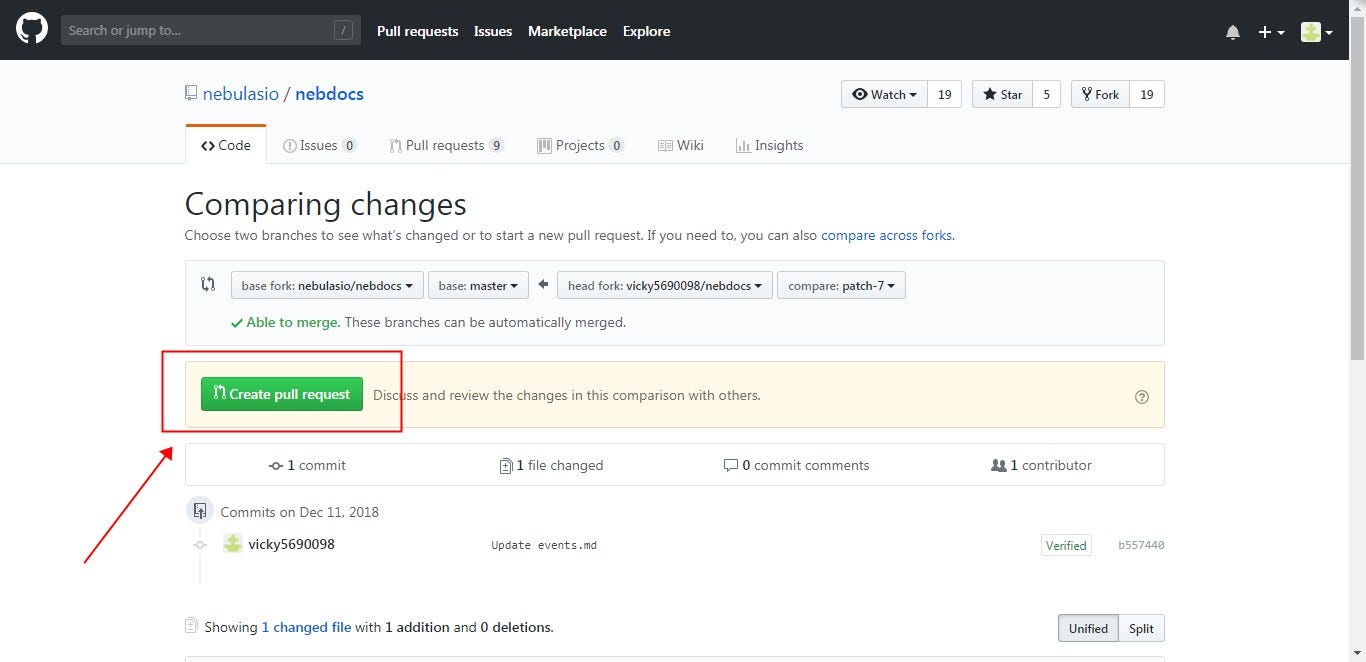Open vicky5690098 author link
This screenshot has height=662, width=1366.
[x=291, y=544]
